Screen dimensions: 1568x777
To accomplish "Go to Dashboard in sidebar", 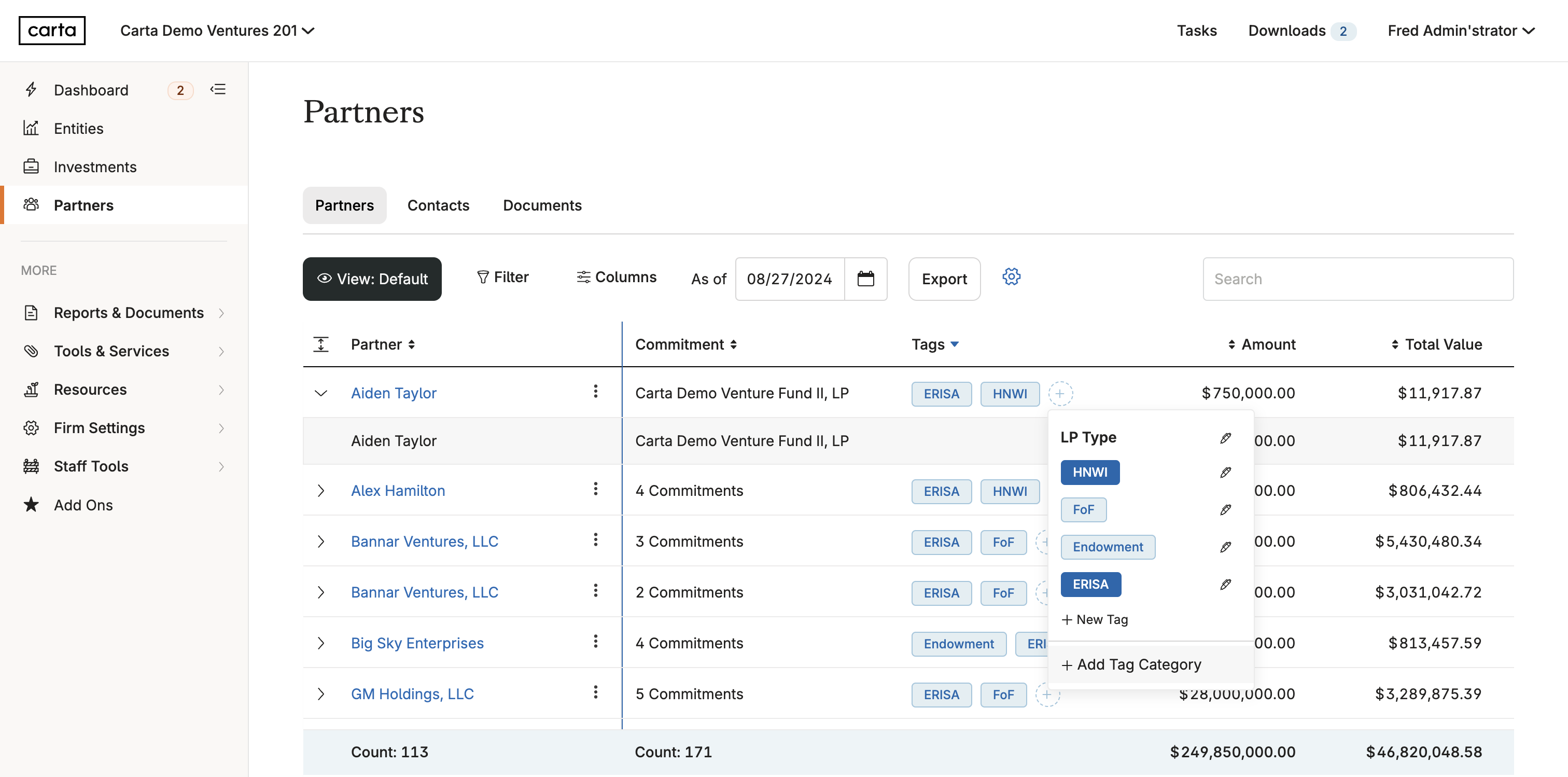I will pos(91,90).
